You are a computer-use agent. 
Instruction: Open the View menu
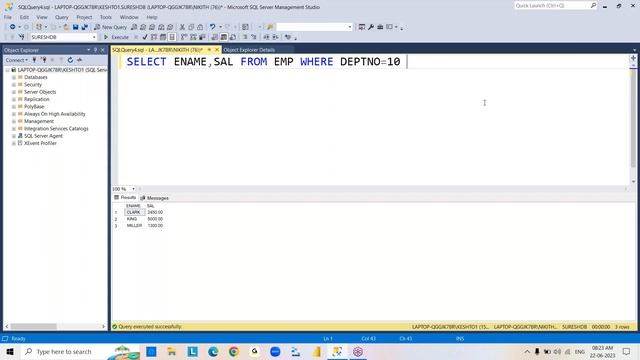[42, 17]
